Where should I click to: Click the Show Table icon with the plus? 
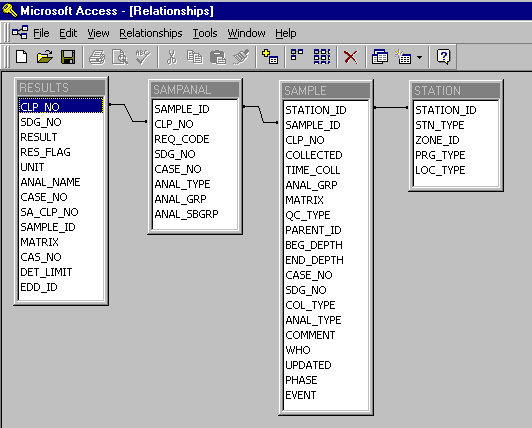(270, 57)
